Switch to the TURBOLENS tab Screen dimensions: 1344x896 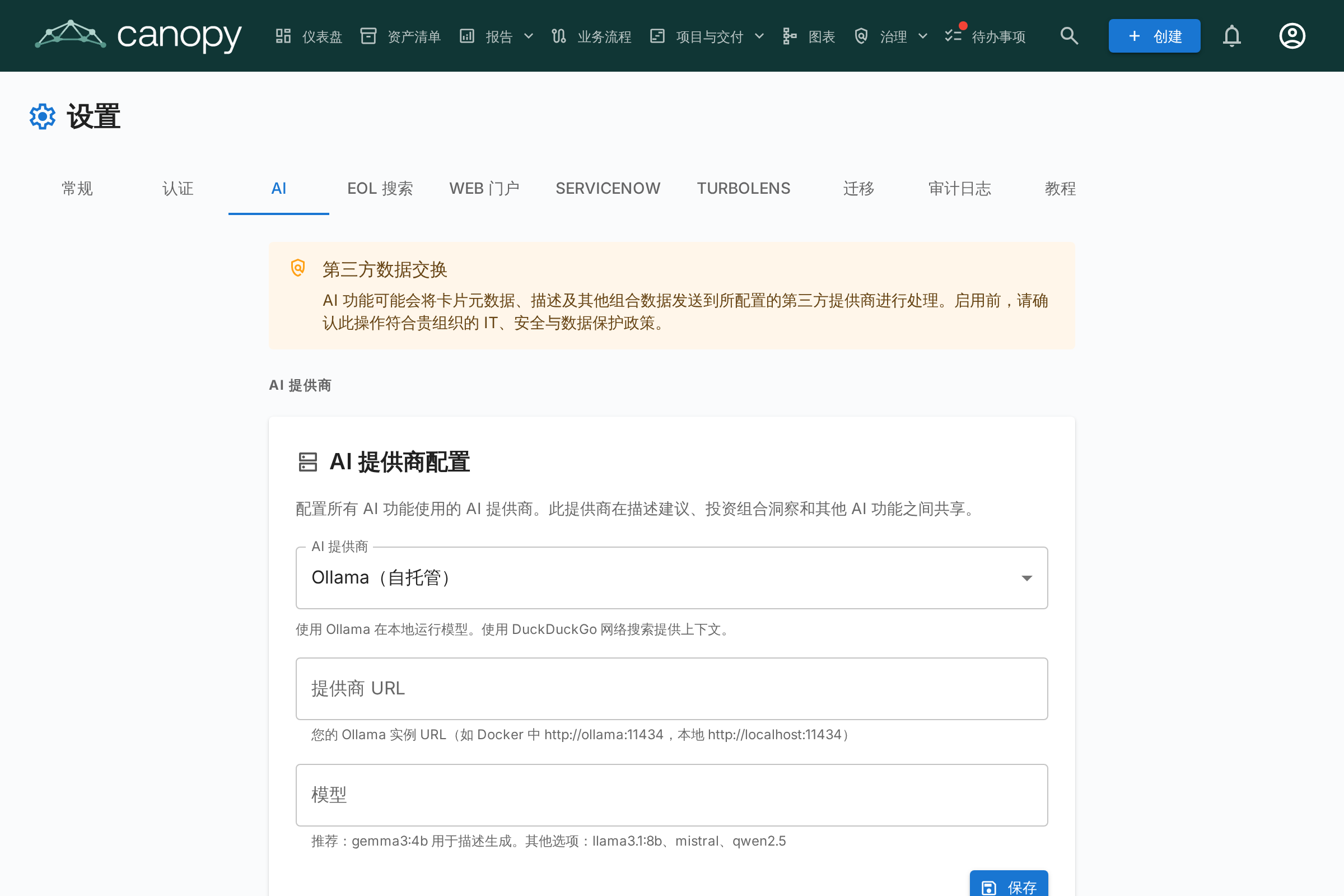[744, 189]
